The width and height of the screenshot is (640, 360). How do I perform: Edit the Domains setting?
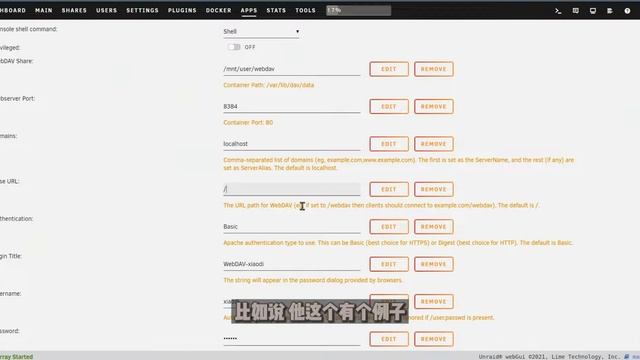[389, 144]
